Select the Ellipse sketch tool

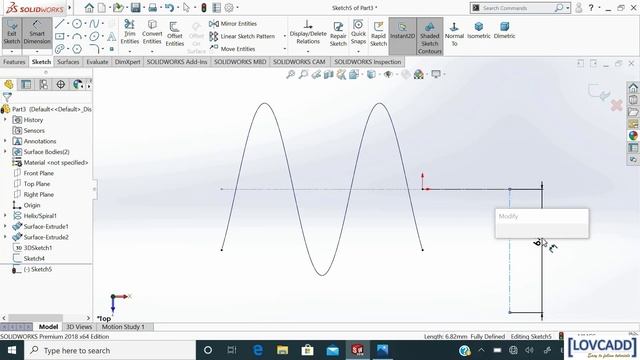(x=94, y=36)
